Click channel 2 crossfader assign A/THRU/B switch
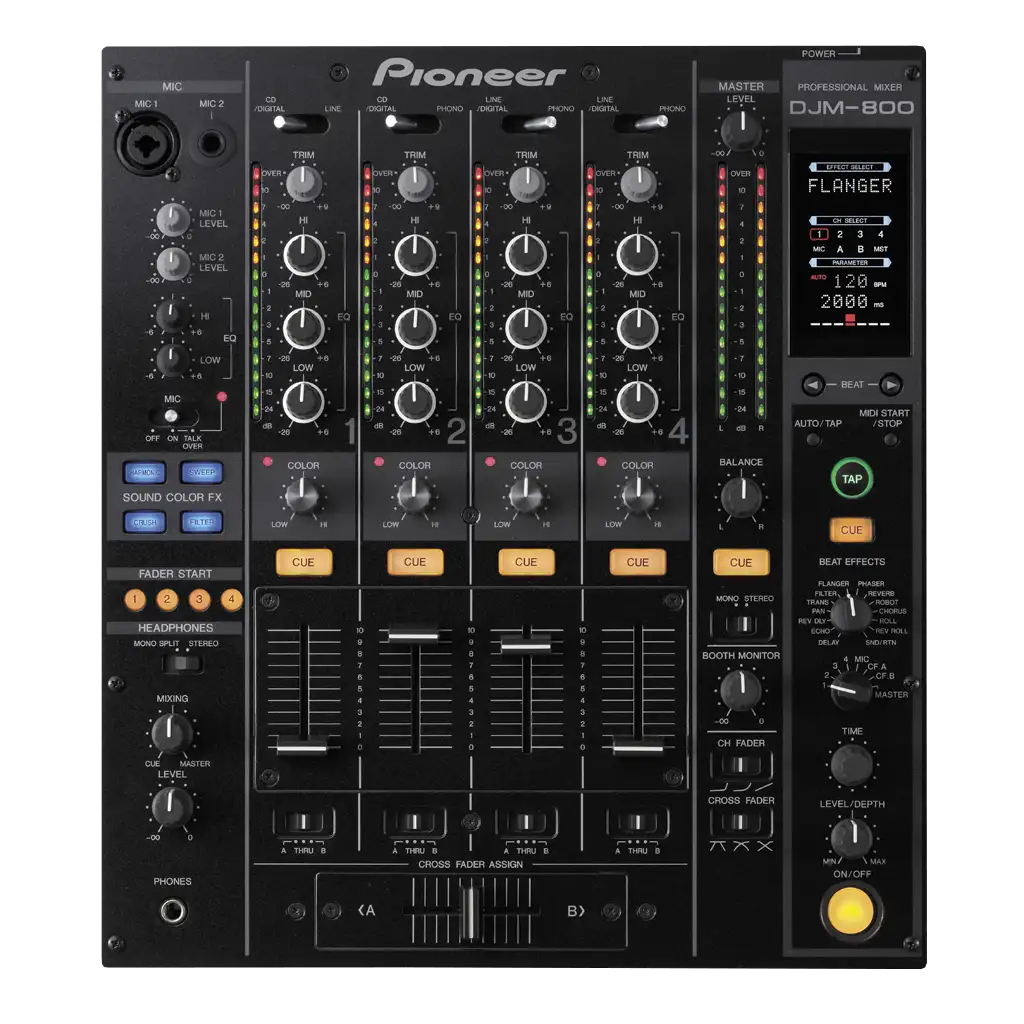Image resolution: width=1024 pixels, height=1024 pixels. (415, 822)
